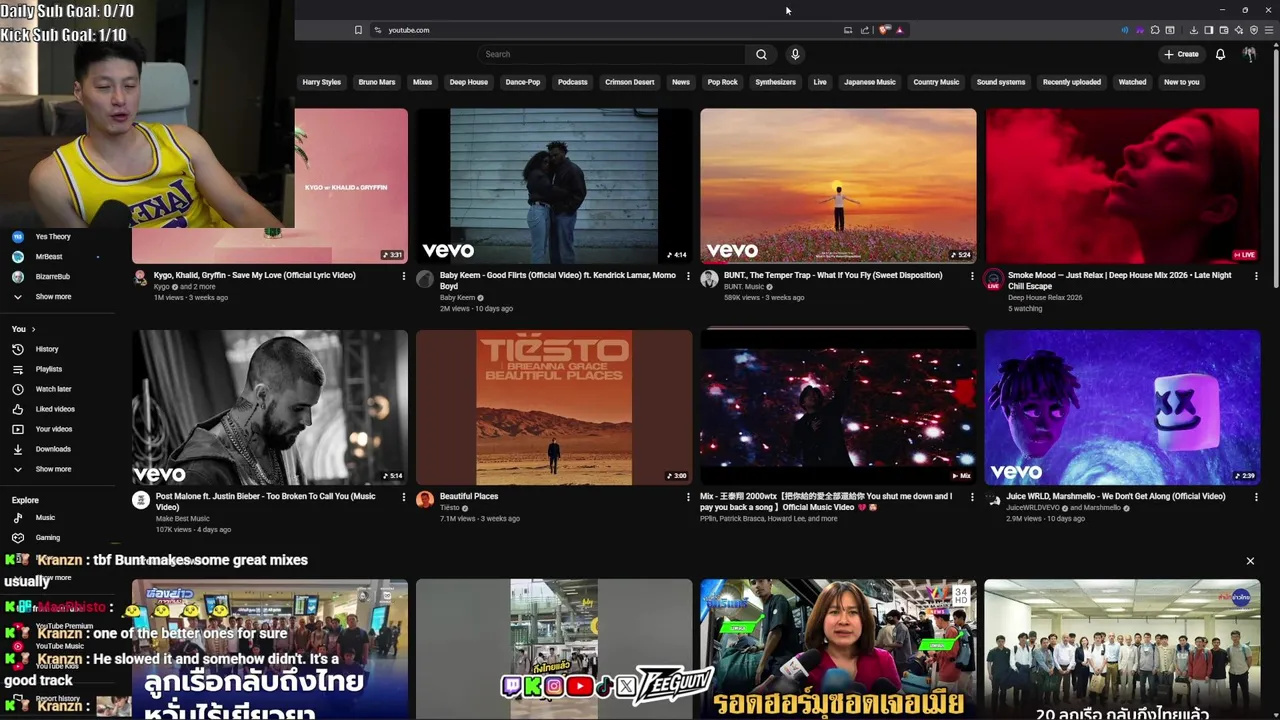The height and width of the screenshot is (720, 1280).
Task: Click the Brave Rewards triangle icon
Action: pyautogui.click(x=900, y=30)
